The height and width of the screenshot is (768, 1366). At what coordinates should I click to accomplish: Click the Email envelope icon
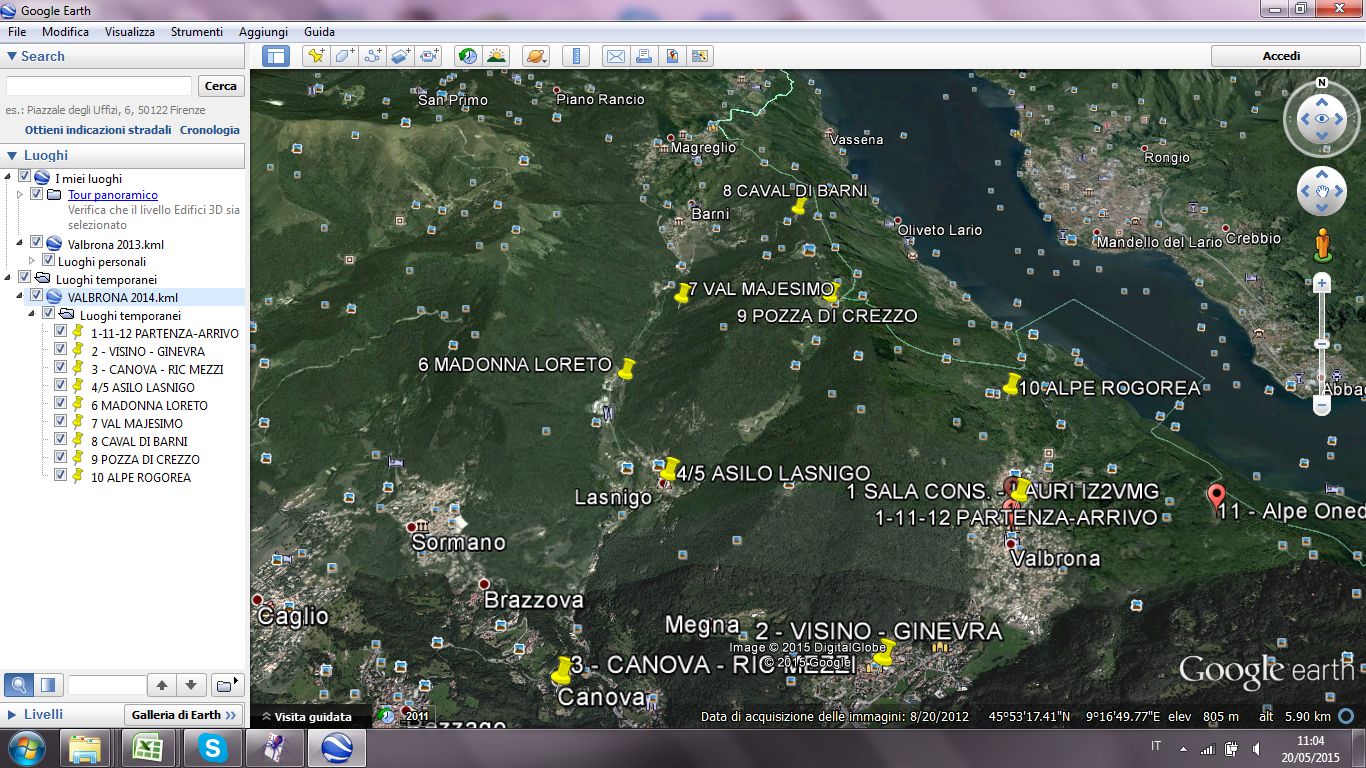click(615, 56)
